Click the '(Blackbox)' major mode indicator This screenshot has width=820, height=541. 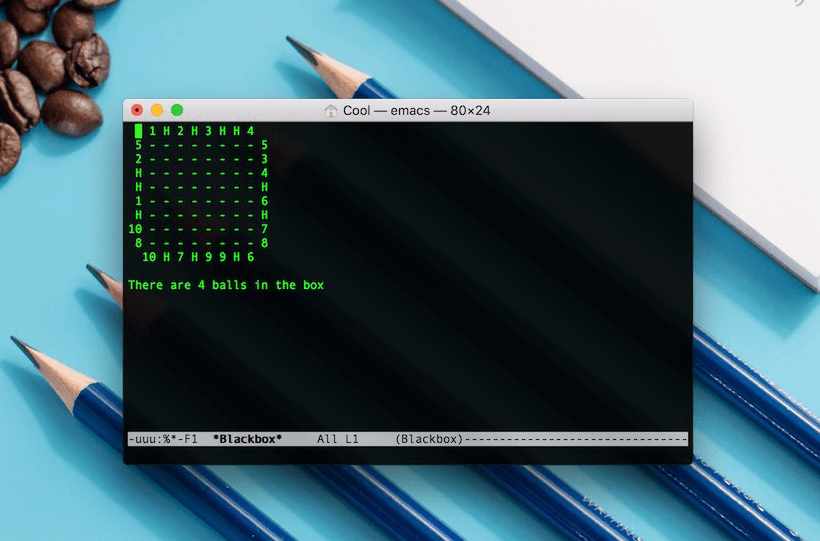(429, 439)
